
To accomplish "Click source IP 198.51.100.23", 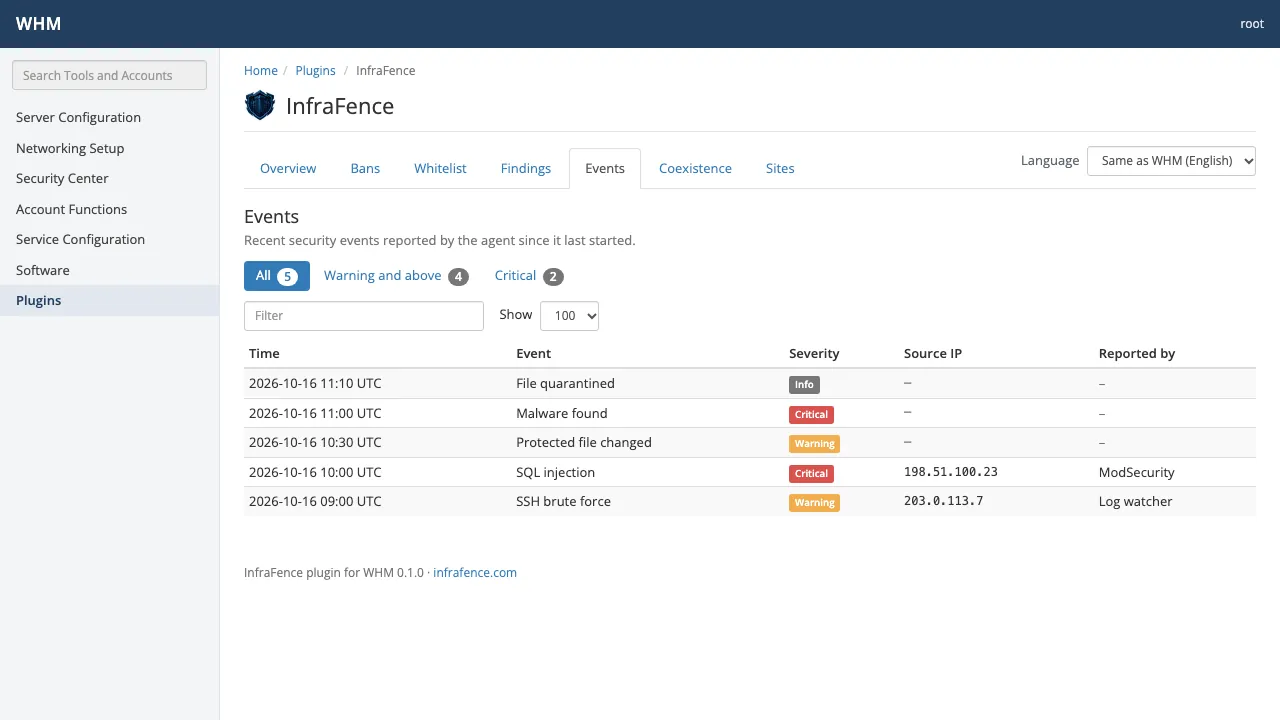I will [x=951, y=472].
